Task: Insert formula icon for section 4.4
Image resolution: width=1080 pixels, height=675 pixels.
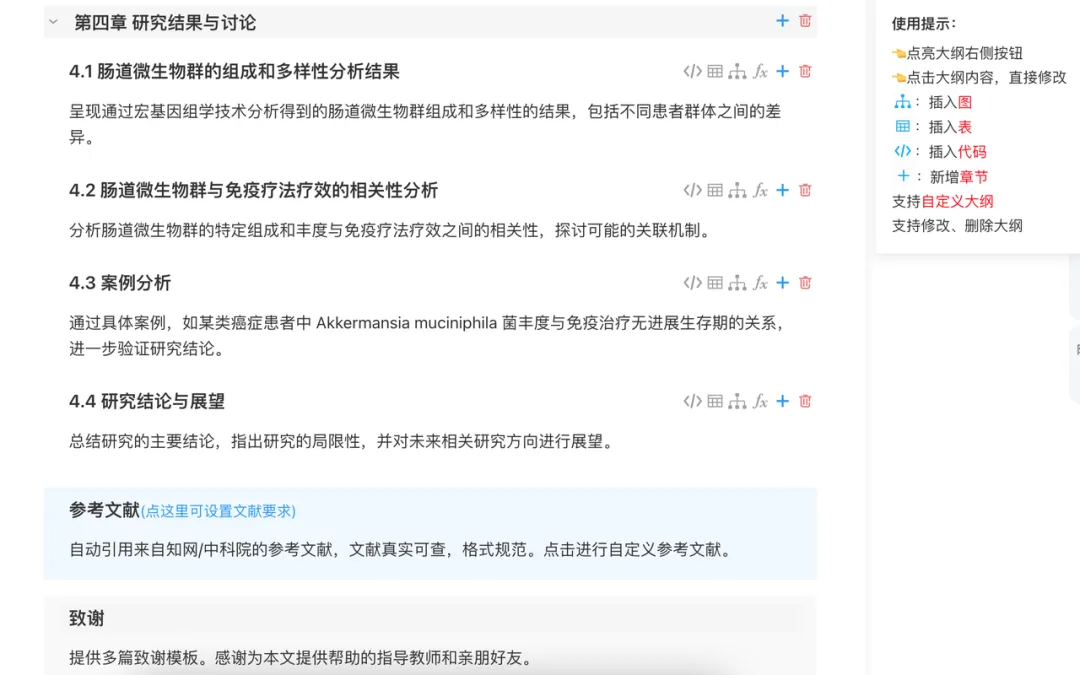Action: (x=760, y=402)
